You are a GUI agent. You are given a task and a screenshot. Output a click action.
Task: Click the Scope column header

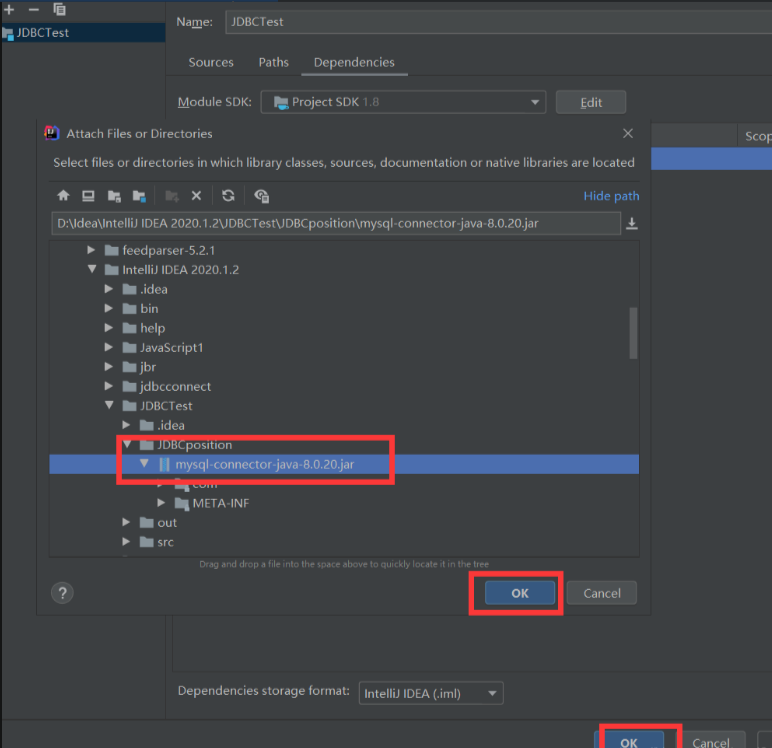click(758, 136)
